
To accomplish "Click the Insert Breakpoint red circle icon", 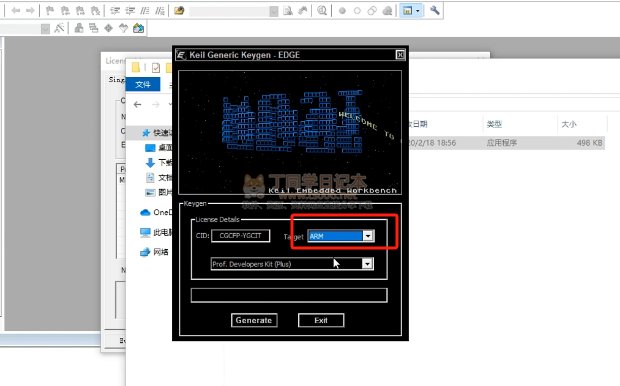I will tap(342, 11).
